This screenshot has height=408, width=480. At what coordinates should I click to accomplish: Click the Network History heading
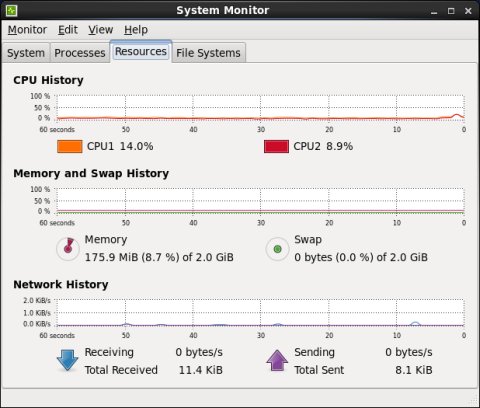pyautogui.click(x=61, y=285)
